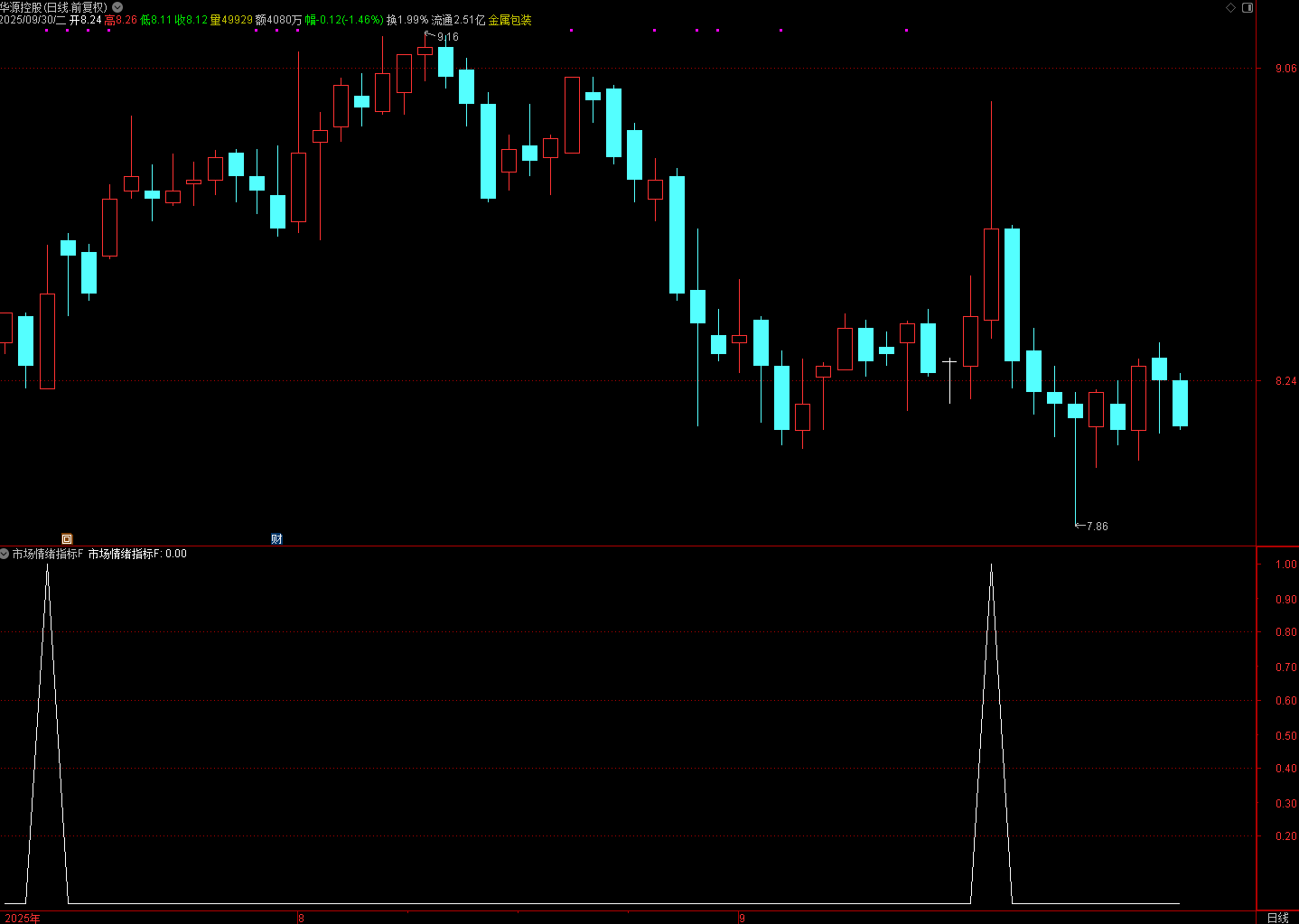The image size is (1299, 924).
Task: Click the 0.20 indicator axis label
Action: pyautogui.click(x=1285, y=836)
